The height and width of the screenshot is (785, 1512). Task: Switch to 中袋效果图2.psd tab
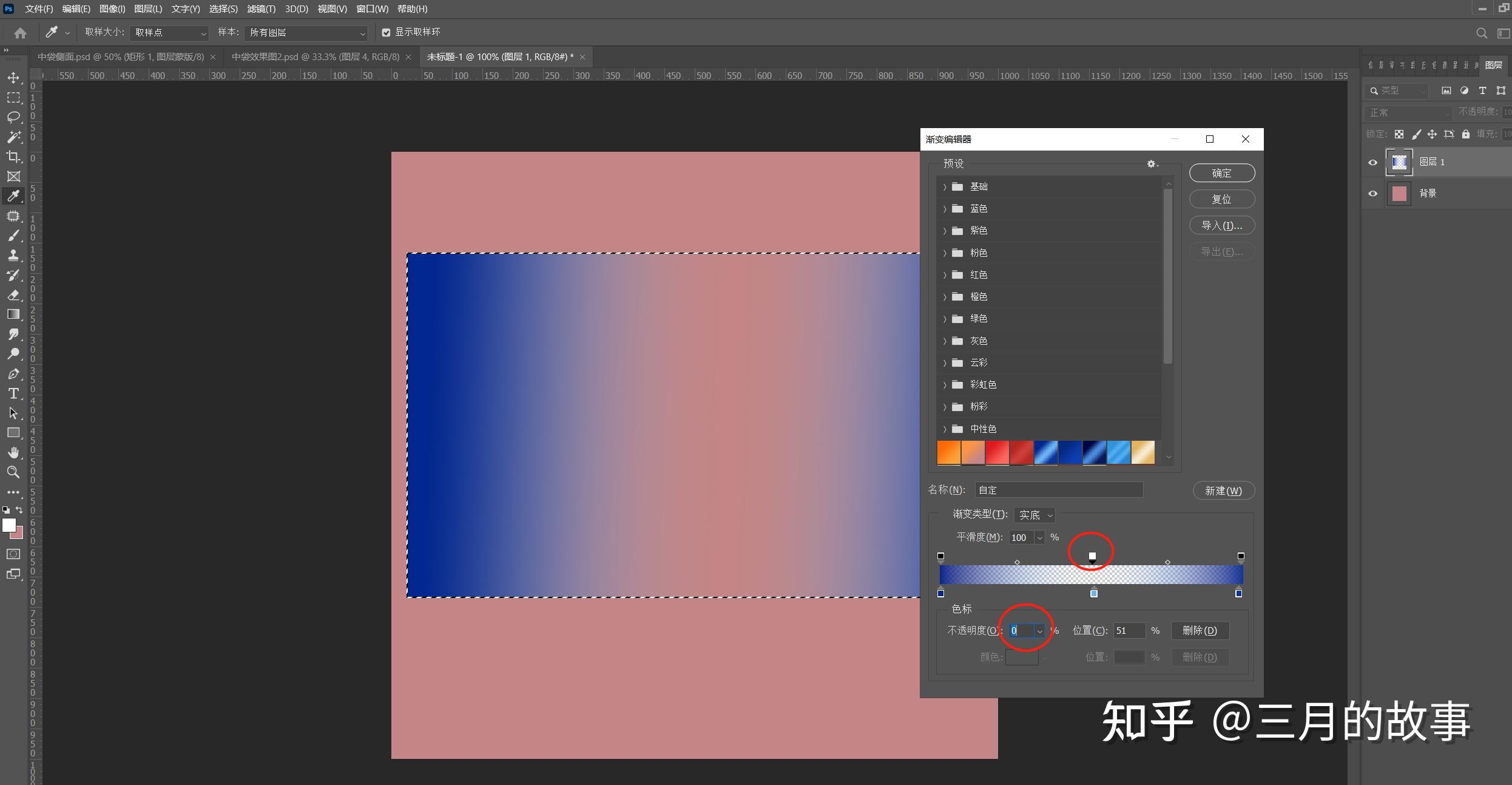(x=315, y=57)
